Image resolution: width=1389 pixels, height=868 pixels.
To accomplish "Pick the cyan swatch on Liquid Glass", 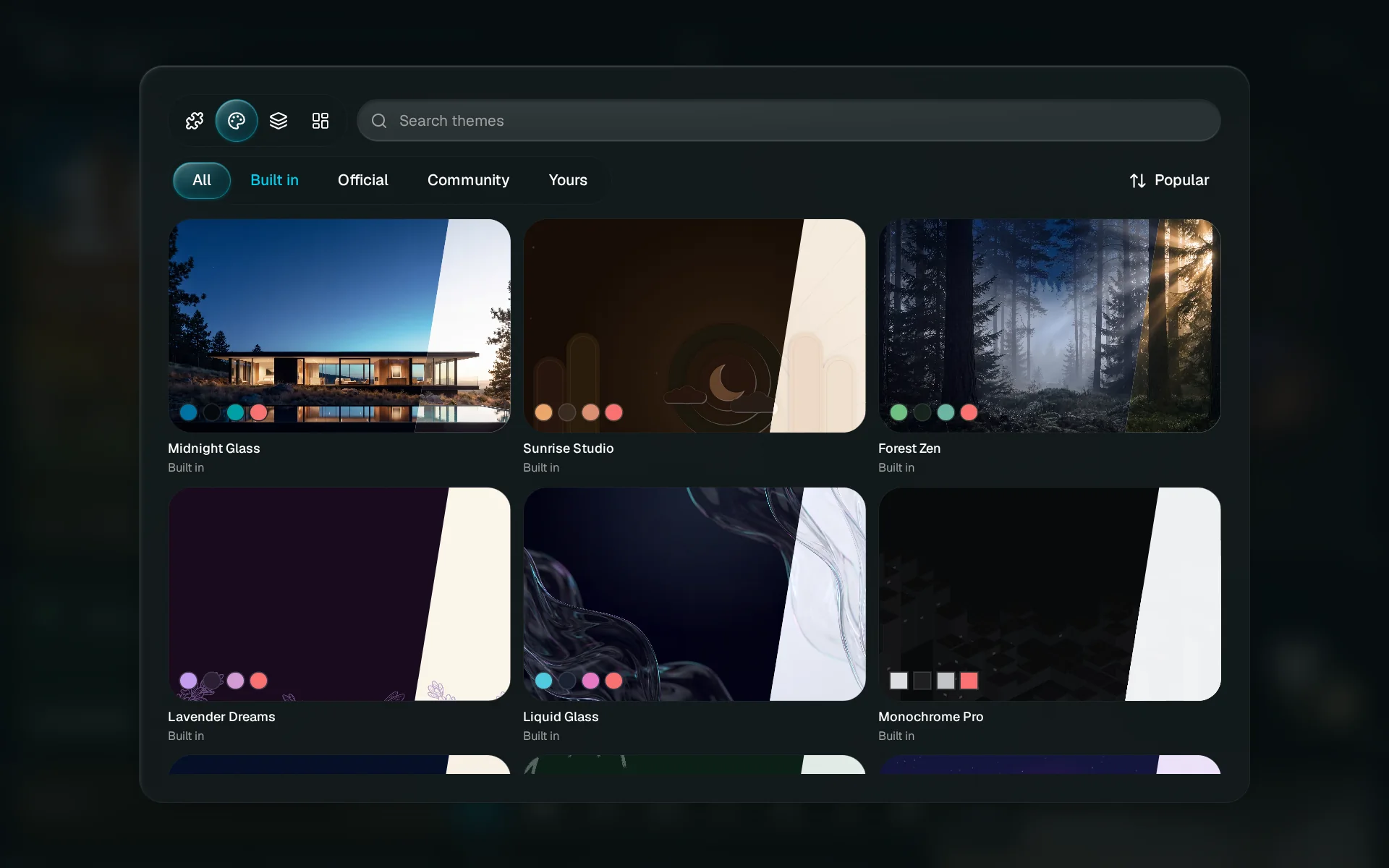I will (543, 681).
